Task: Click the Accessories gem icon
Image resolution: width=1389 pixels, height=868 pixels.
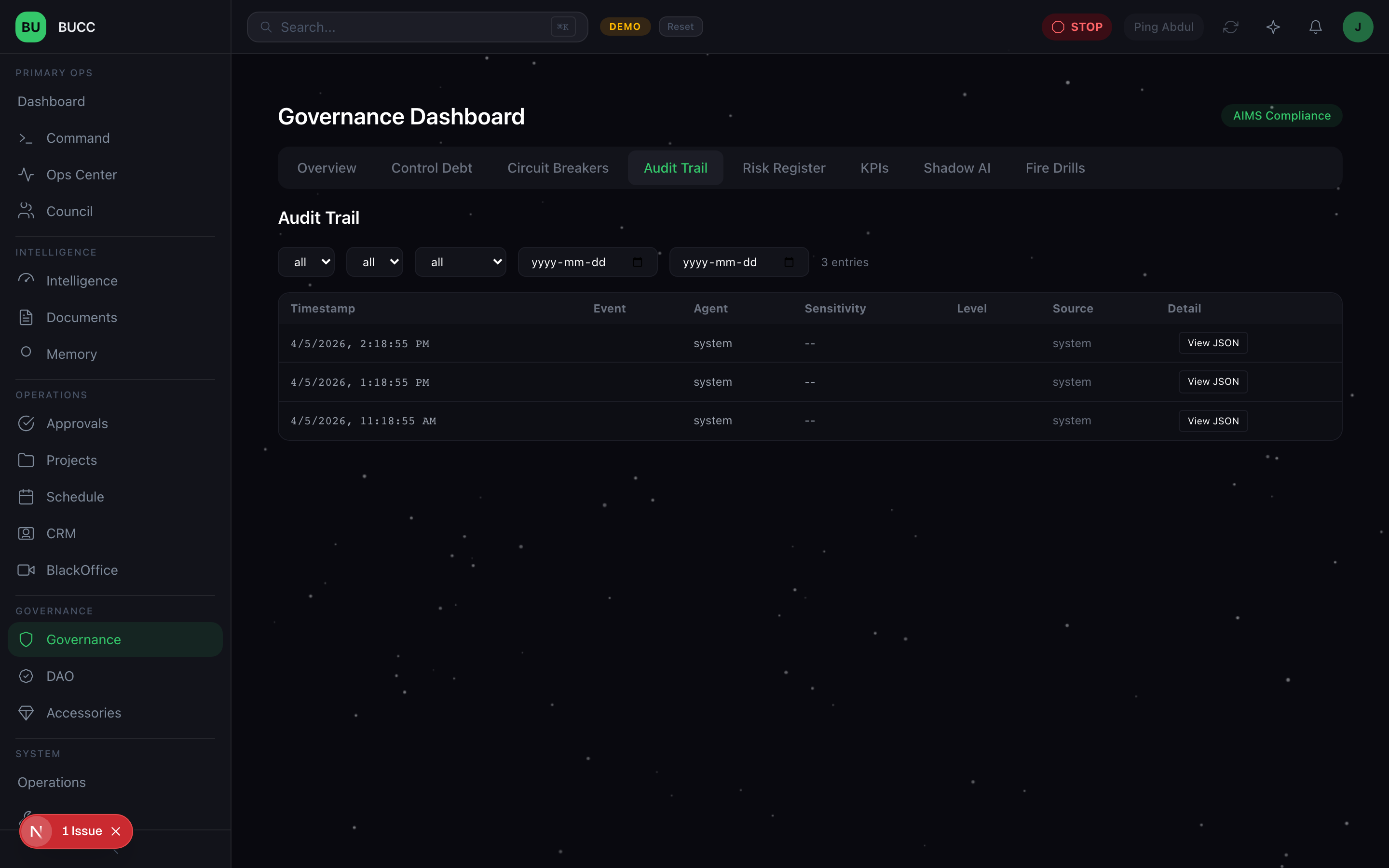Action: [26, 712]
